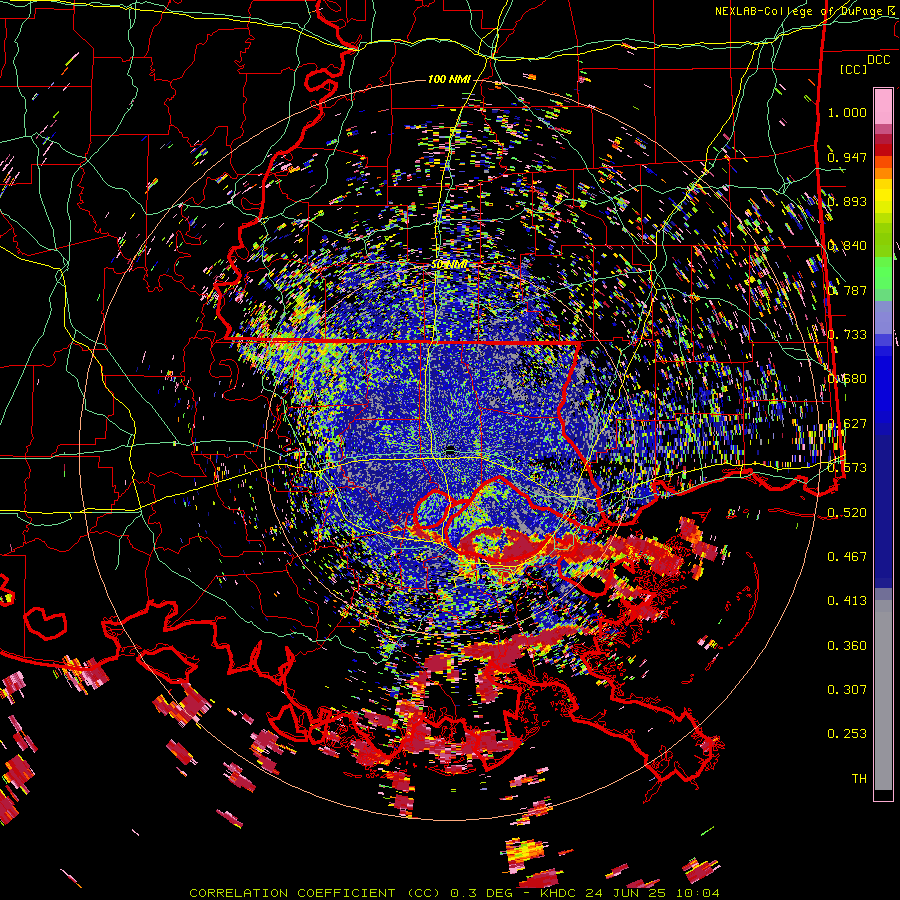
Task: Click the CORRELATION COEFFICIENT (CC) caption
Action: click(x=315, y=893)
